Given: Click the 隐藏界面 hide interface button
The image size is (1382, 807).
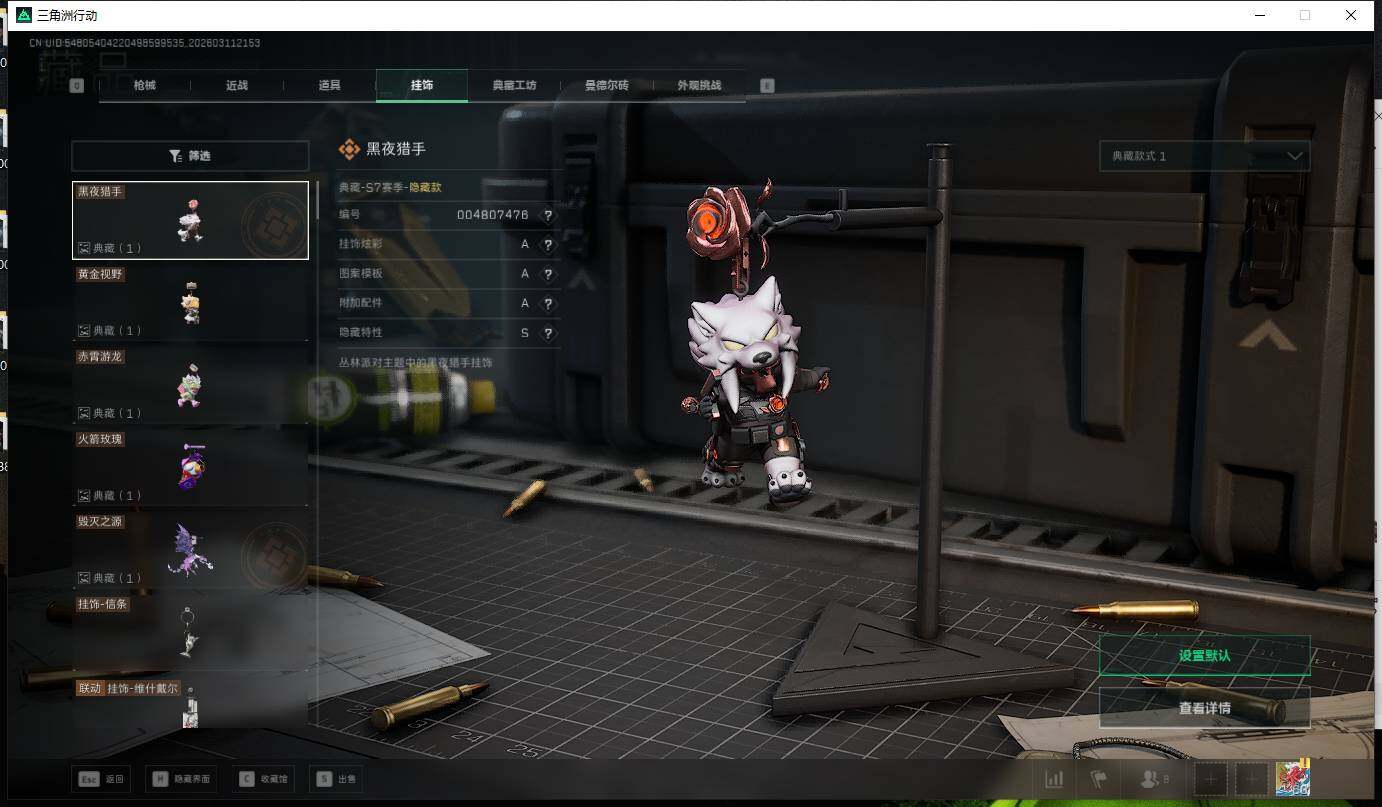Looking at the screenshot, I should coord(182,779).
